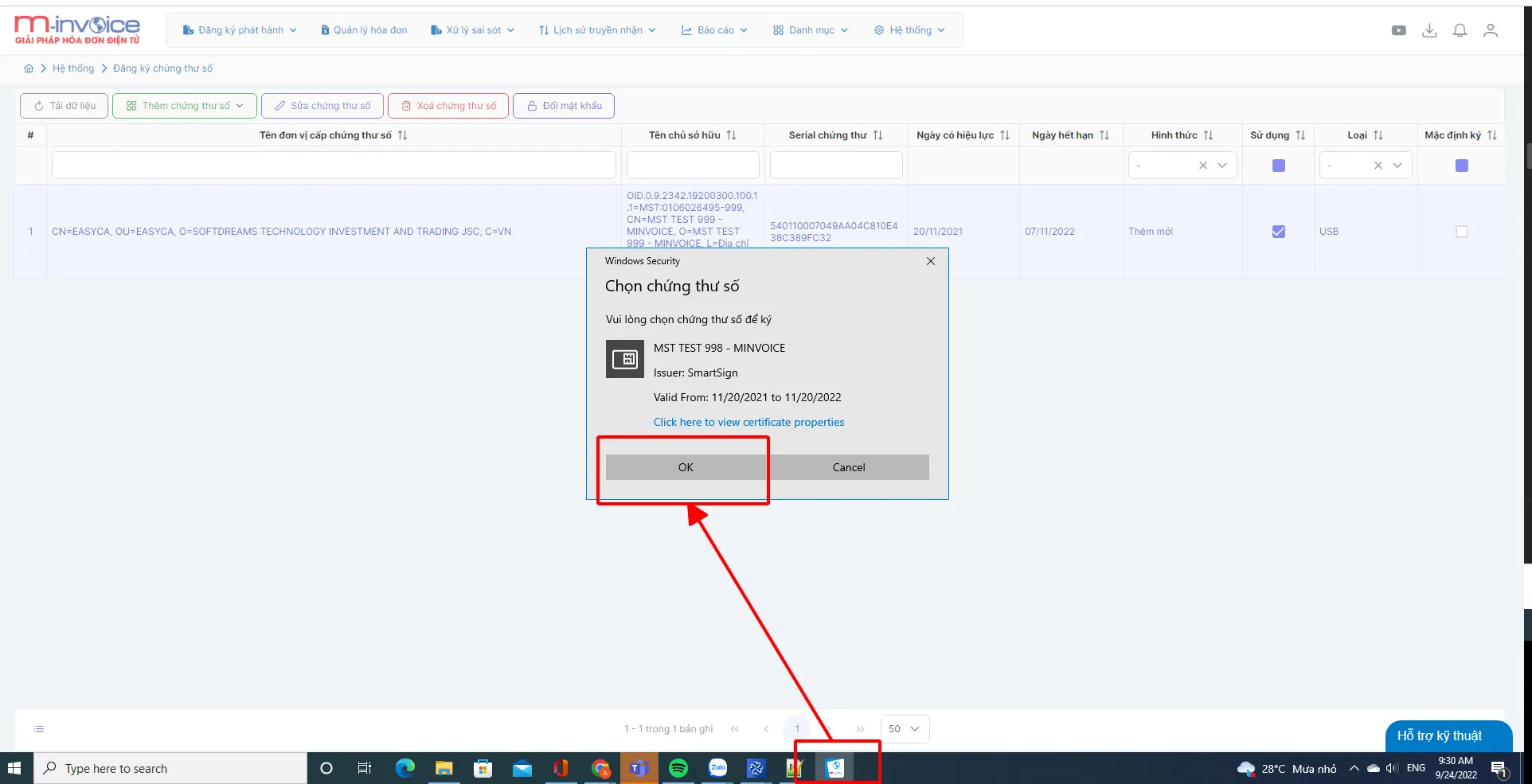Click the download icon in header
The image size is (1532, 784).
tap(1429, 30)
